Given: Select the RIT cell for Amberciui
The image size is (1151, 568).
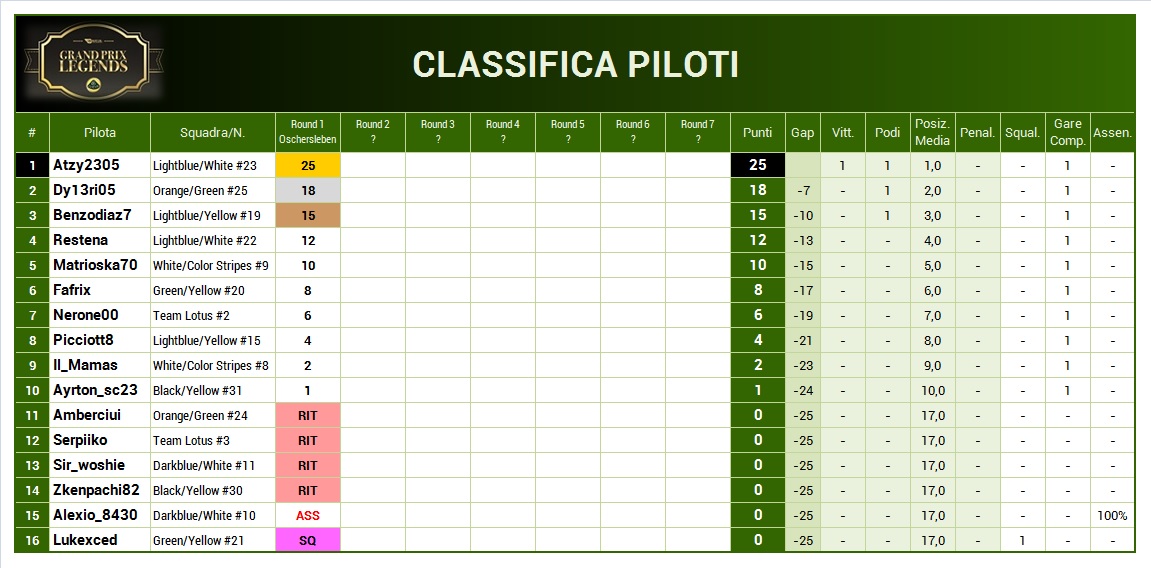Looking at the screenshot, I should (x=308, y=415).
